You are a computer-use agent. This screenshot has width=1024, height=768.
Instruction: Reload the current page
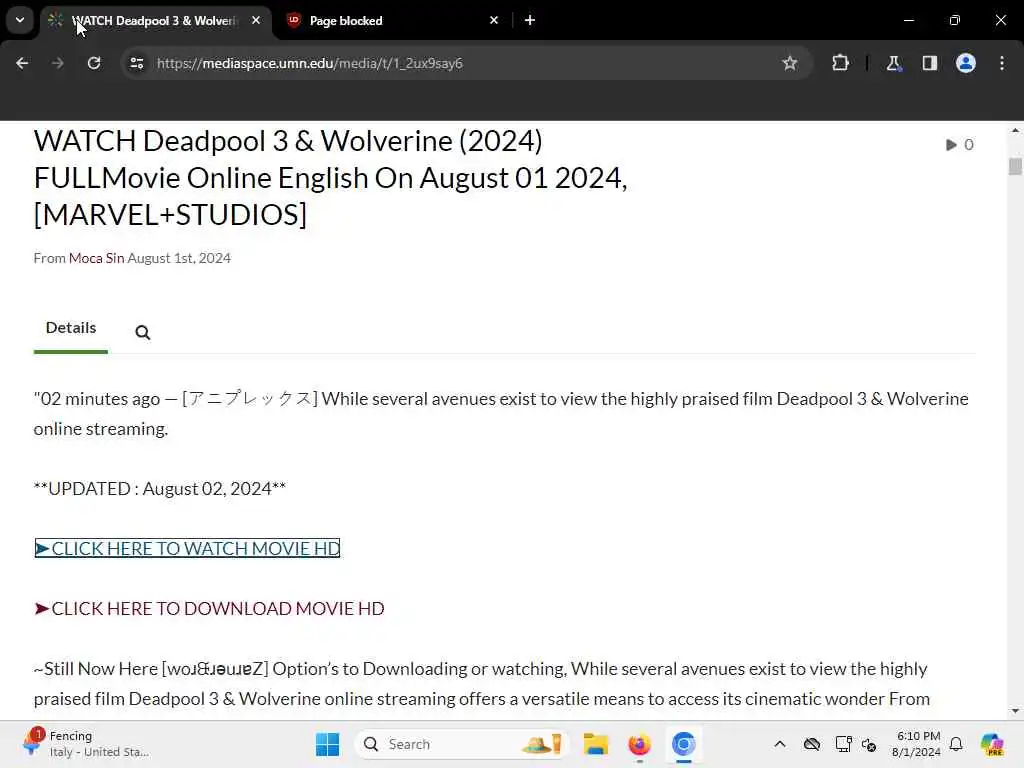94,63
